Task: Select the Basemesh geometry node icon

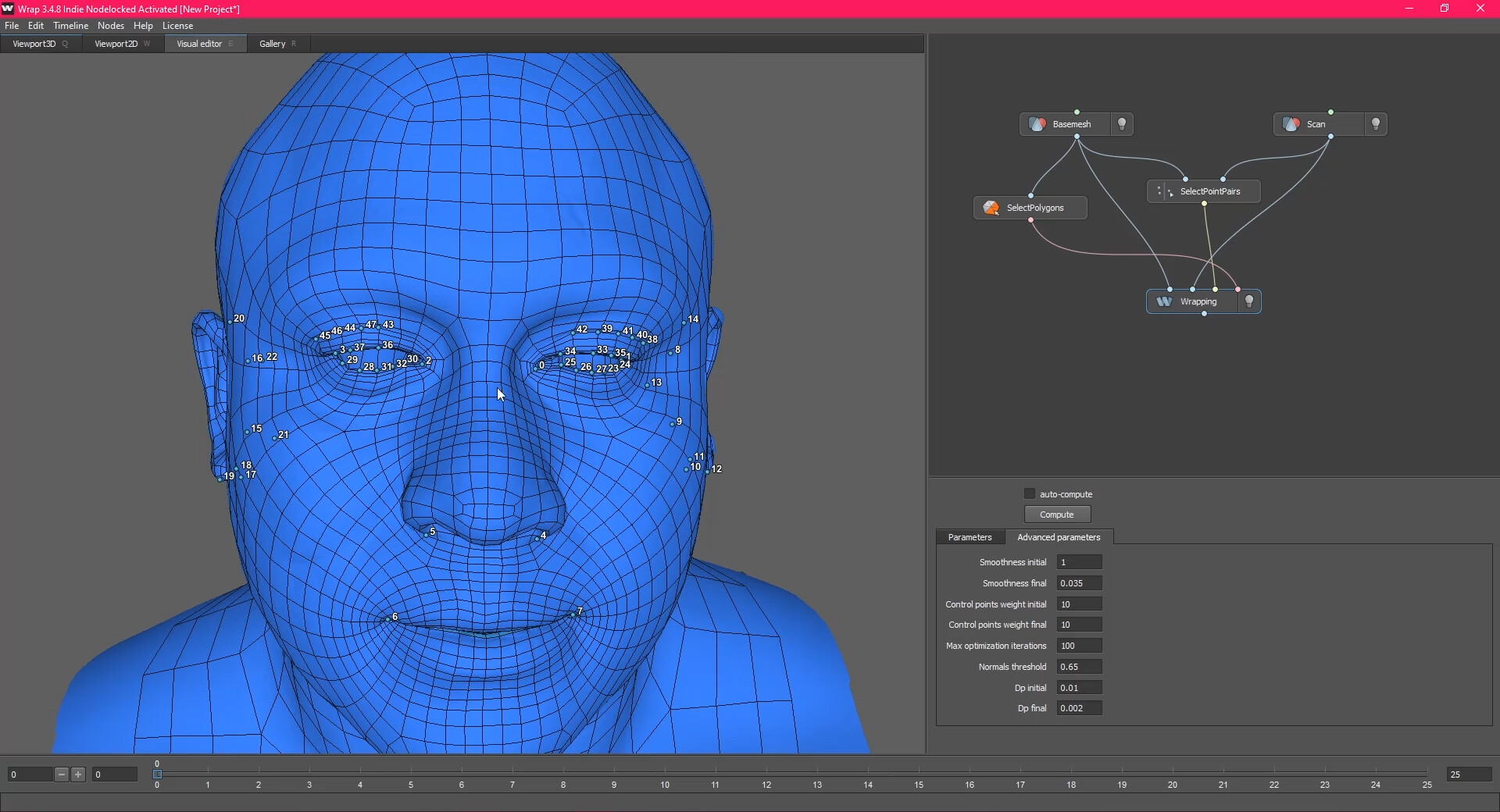Action: 1037,124
